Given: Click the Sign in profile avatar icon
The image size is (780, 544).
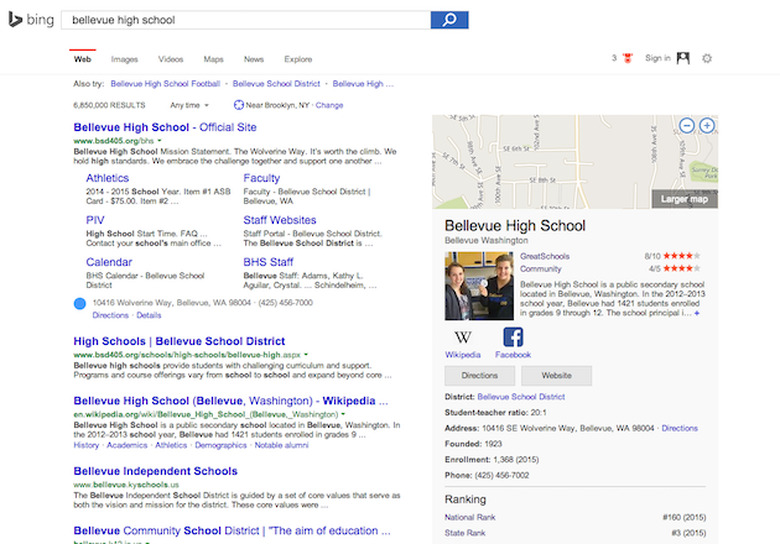Looking at the screenshot, I should point(683,58).
